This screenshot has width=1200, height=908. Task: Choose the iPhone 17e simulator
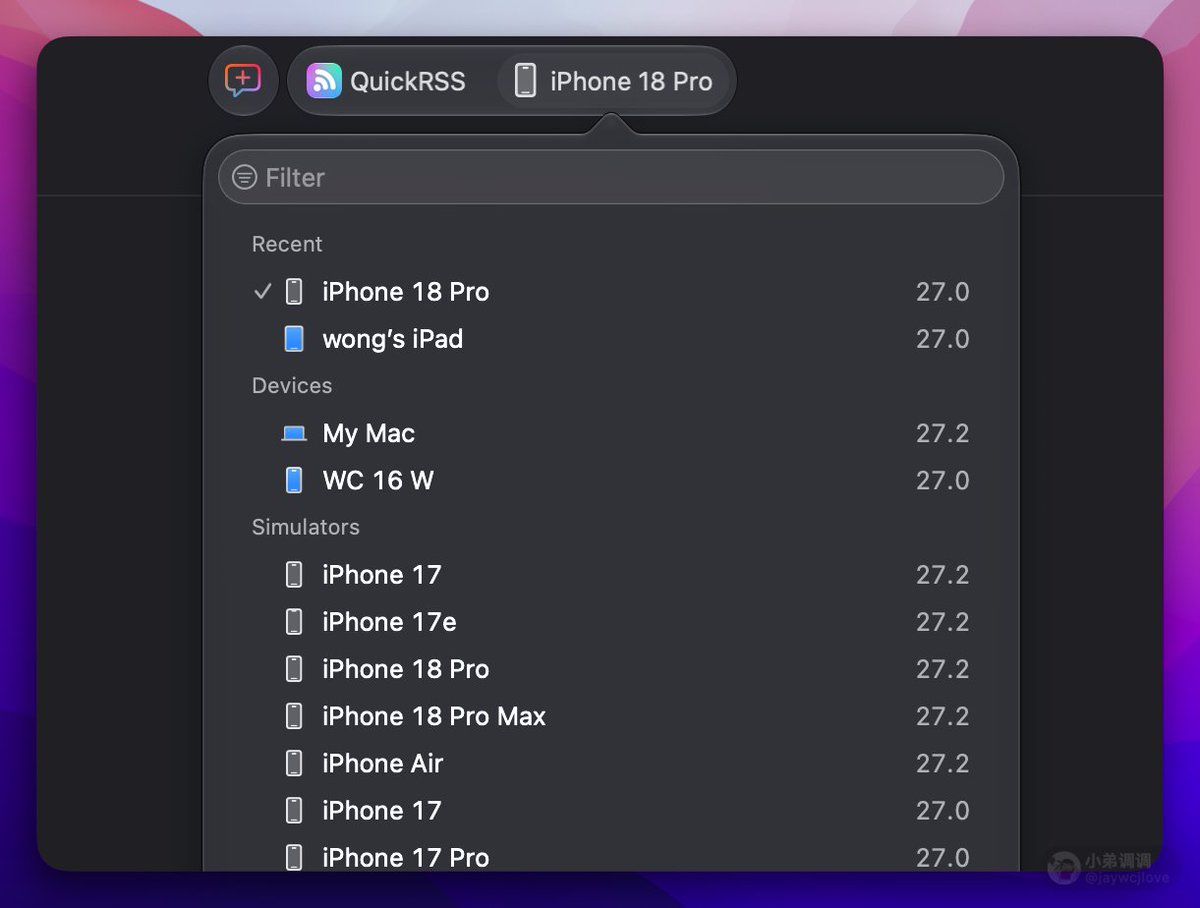(x=611, y=622)
